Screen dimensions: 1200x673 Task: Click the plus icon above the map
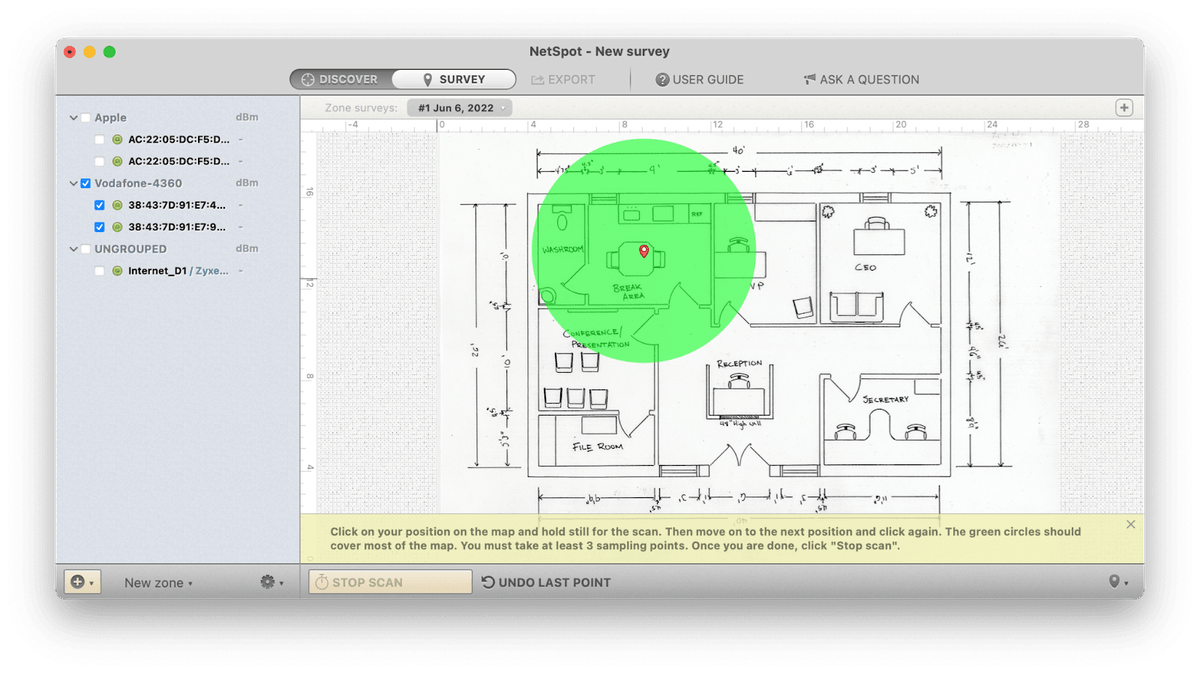coord(1126,106)
